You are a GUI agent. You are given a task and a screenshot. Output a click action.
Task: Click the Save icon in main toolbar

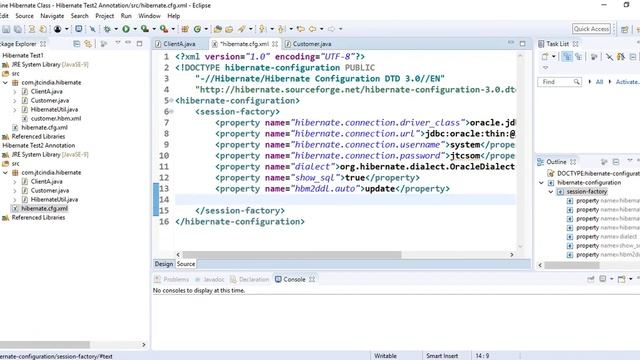[x=6, y=29]
